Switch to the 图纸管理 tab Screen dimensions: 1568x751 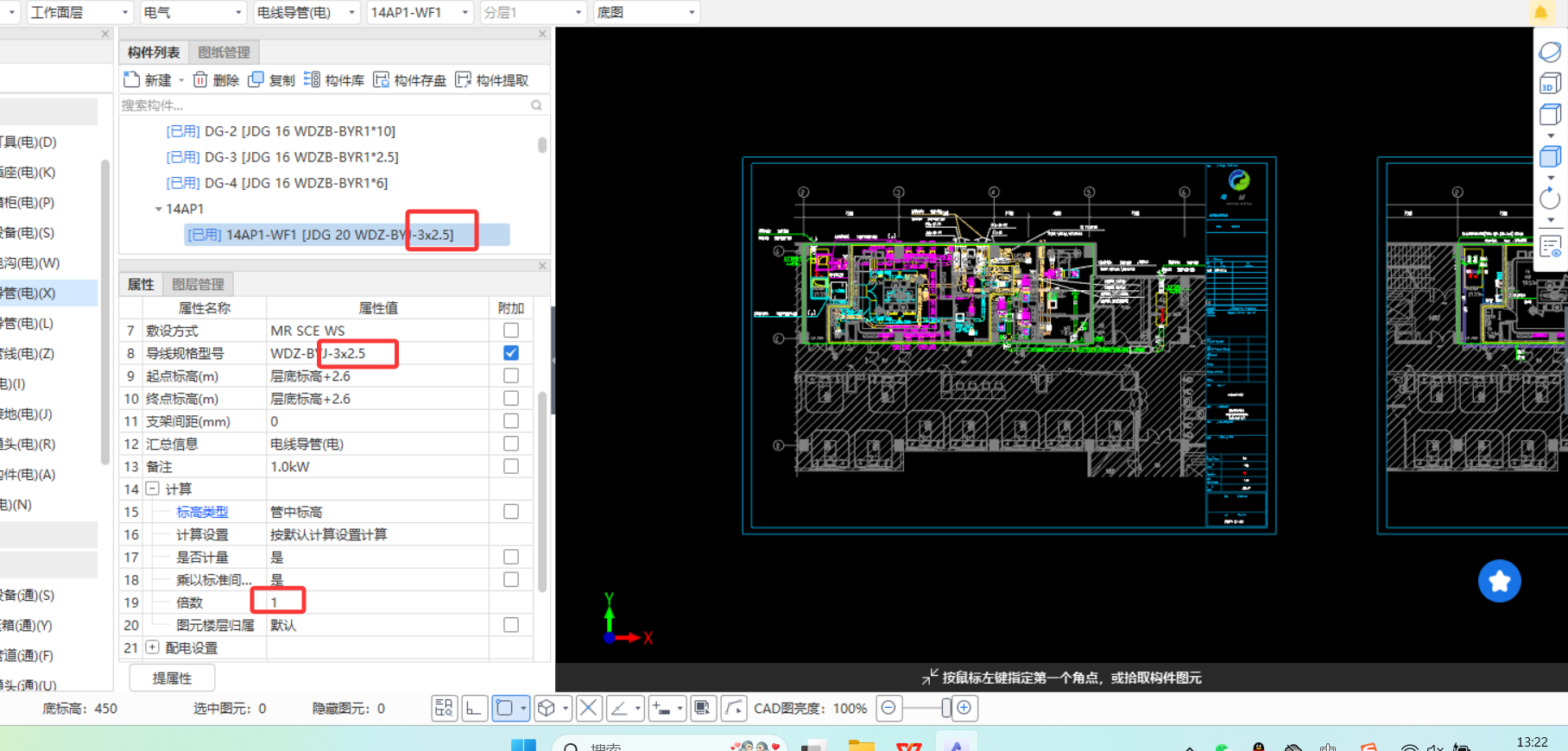224,53
